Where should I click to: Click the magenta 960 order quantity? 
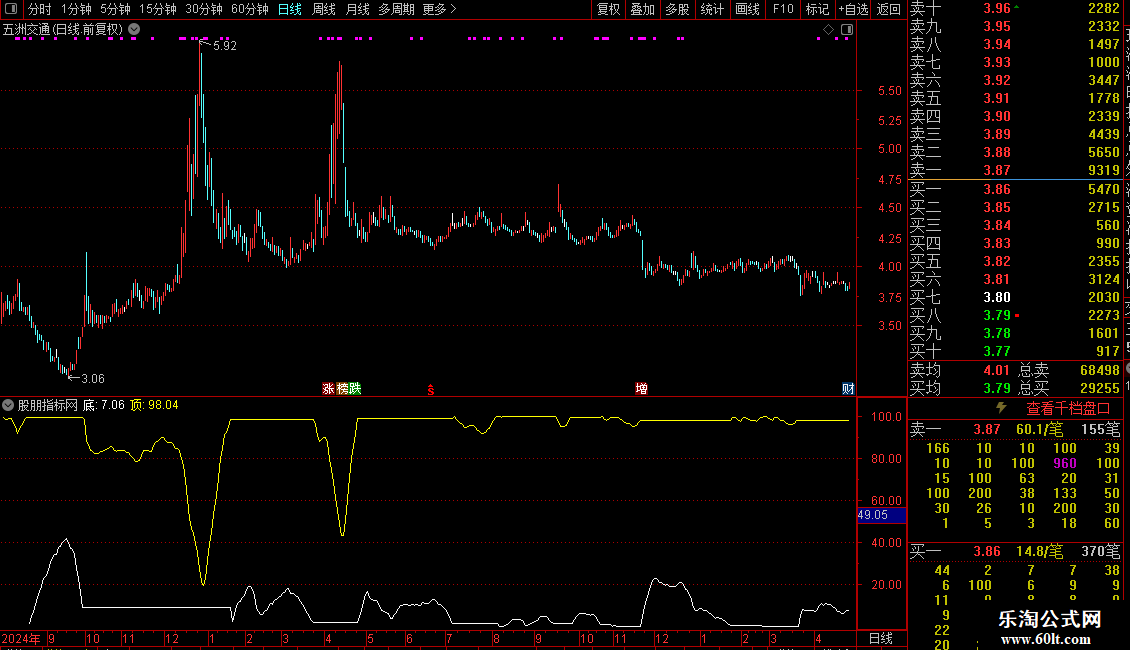click(1064, 463)
